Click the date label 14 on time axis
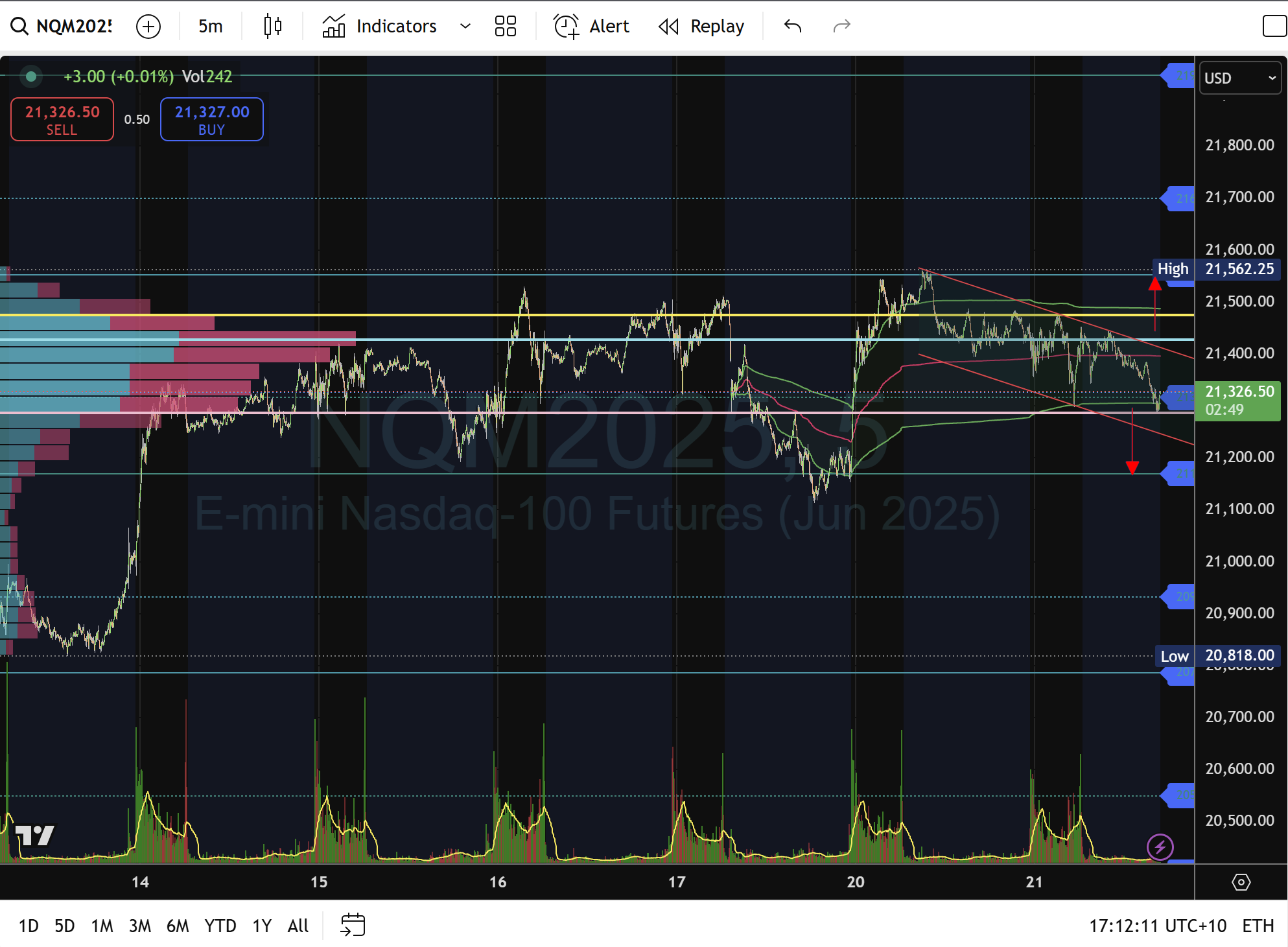 (x=140, y=882)
